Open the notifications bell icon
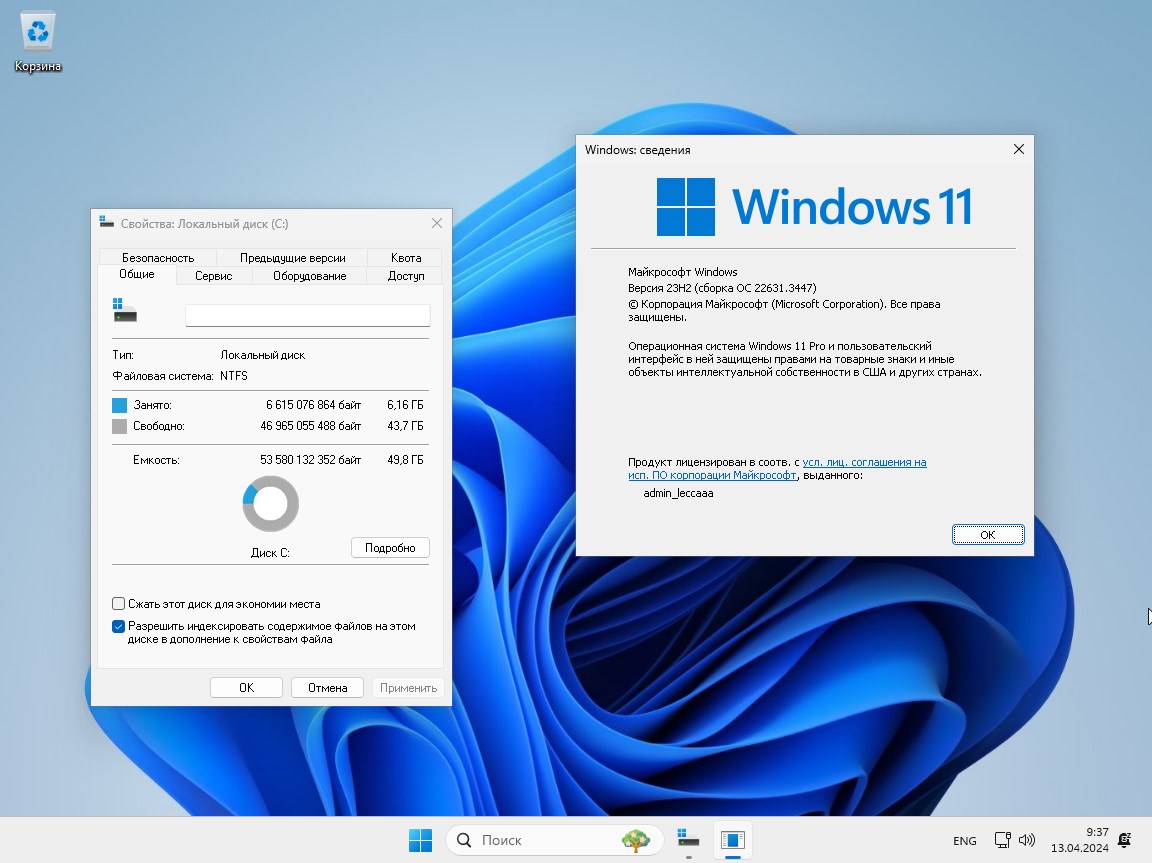1152x863 pixels. pyautogui.click(x=1125, y=840)
